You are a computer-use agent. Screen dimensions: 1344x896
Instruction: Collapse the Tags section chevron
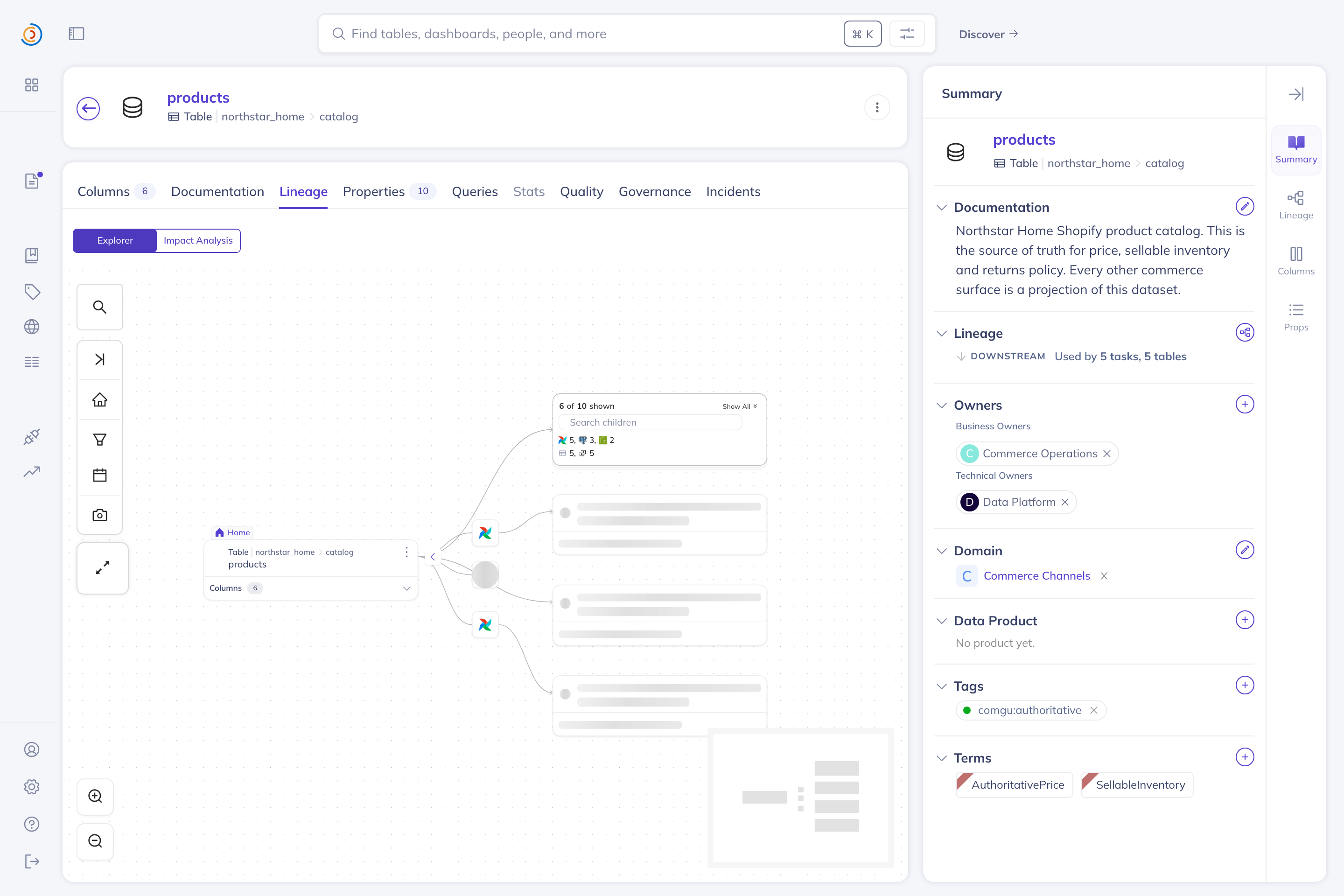[x=942, y=686]
